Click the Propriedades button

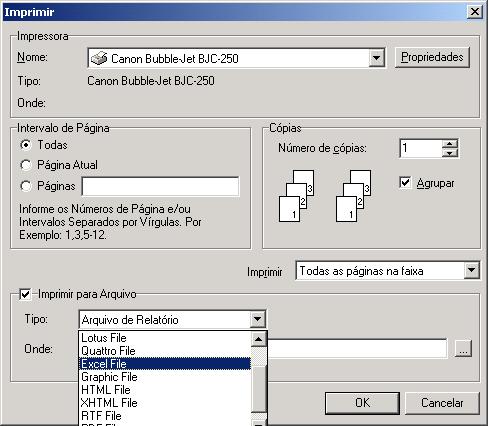(x=432, y=57)
